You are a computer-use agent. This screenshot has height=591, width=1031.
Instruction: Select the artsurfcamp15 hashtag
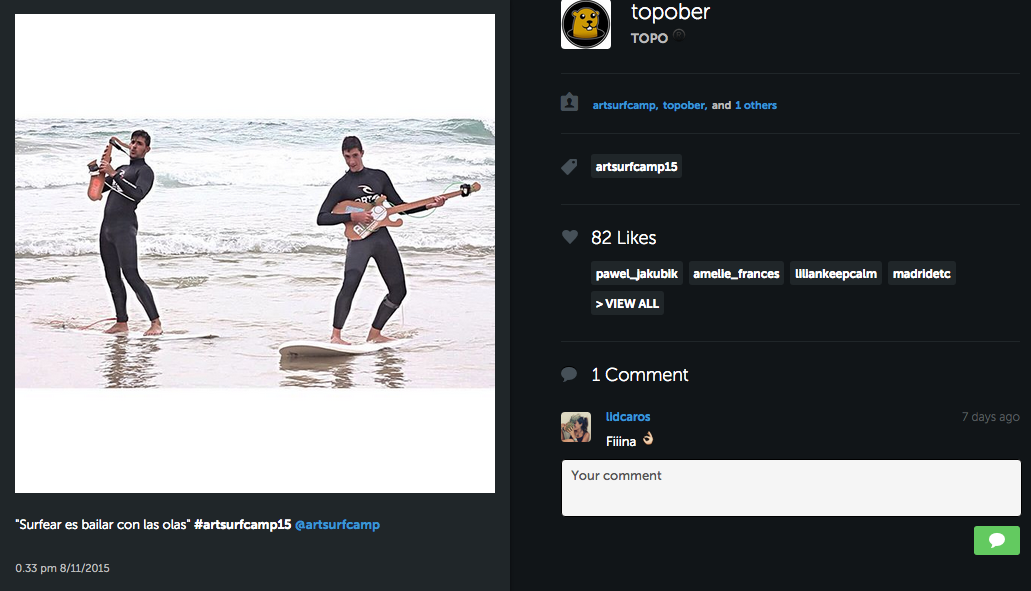[636, 166]
